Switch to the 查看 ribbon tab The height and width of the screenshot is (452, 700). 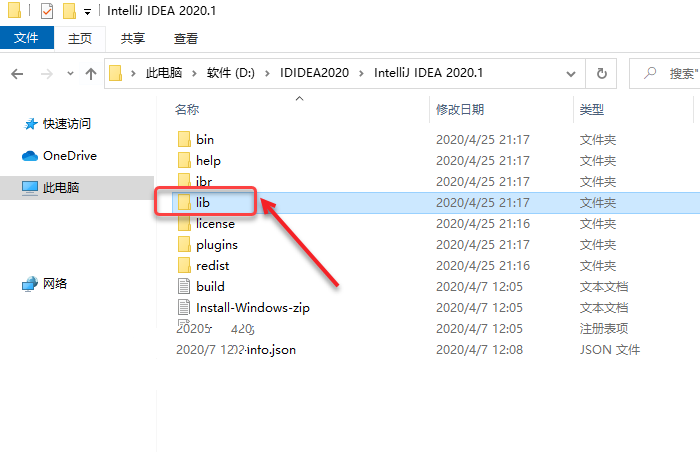186,38
